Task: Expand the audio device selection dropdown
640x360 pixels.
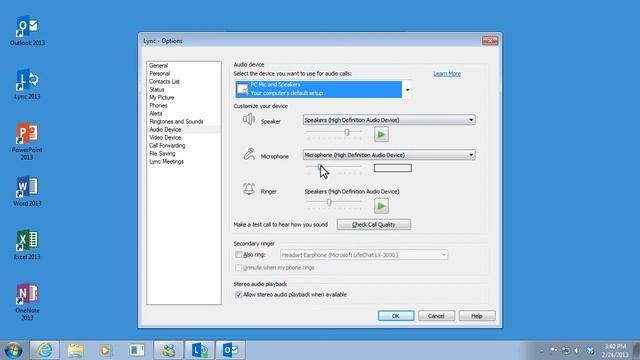Action: click(407, 89)
